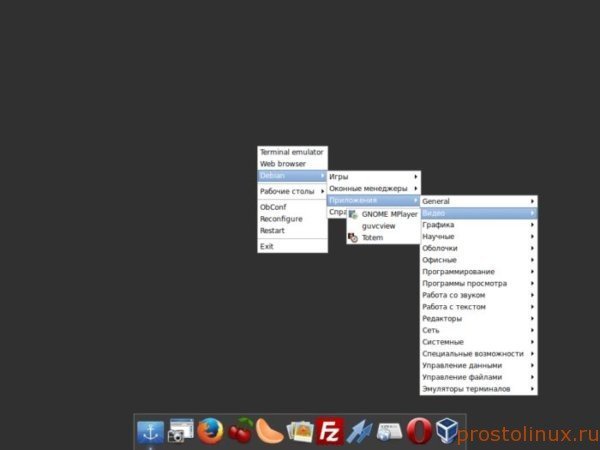Click the arrow beside Эмуляторы терминалов
This screenshot has height=450, width=600.
click(x=532, y=389)
